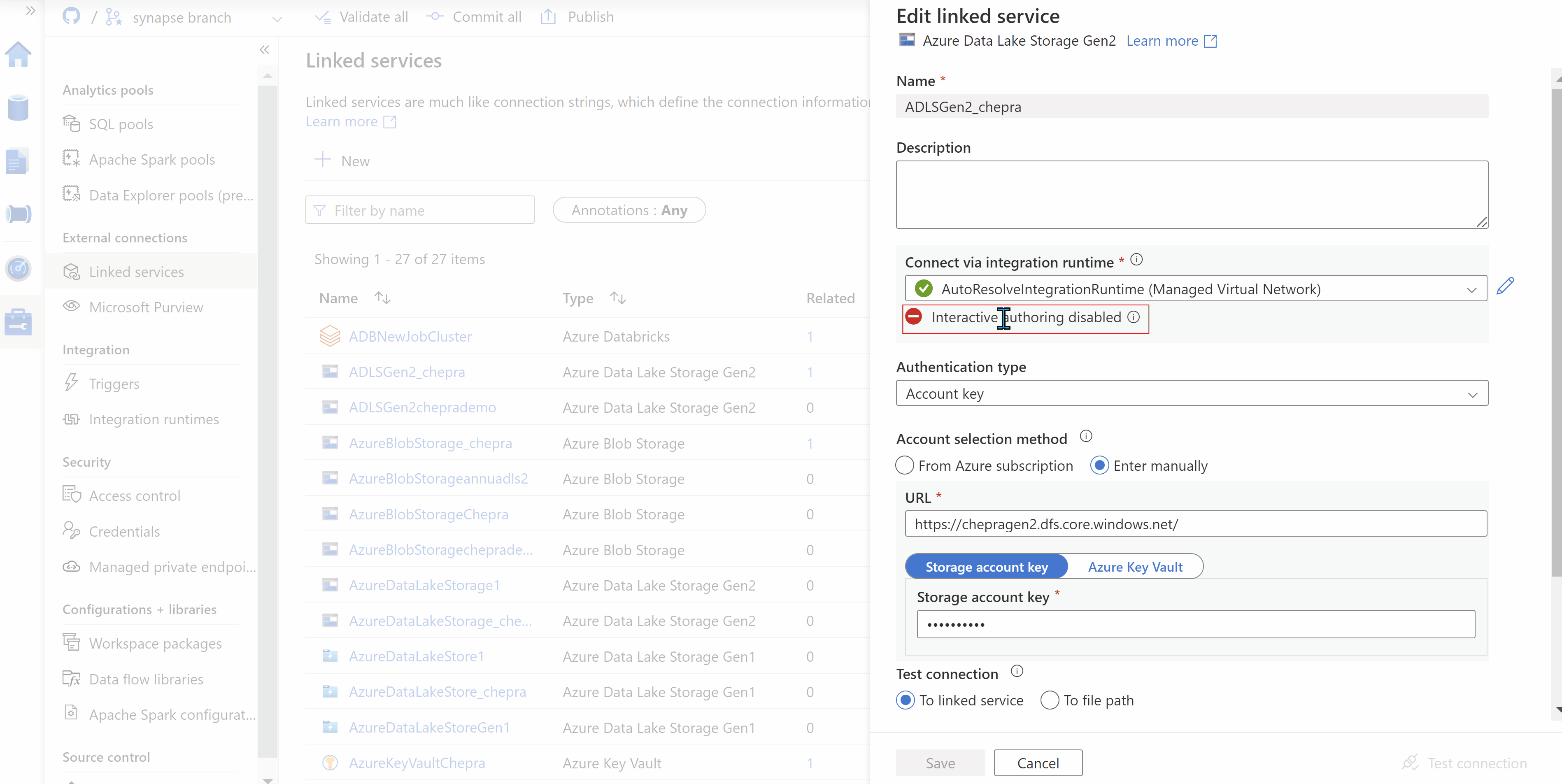
Task: Click info icon beside Account selection method
Action: click(x=1085, y=437)
